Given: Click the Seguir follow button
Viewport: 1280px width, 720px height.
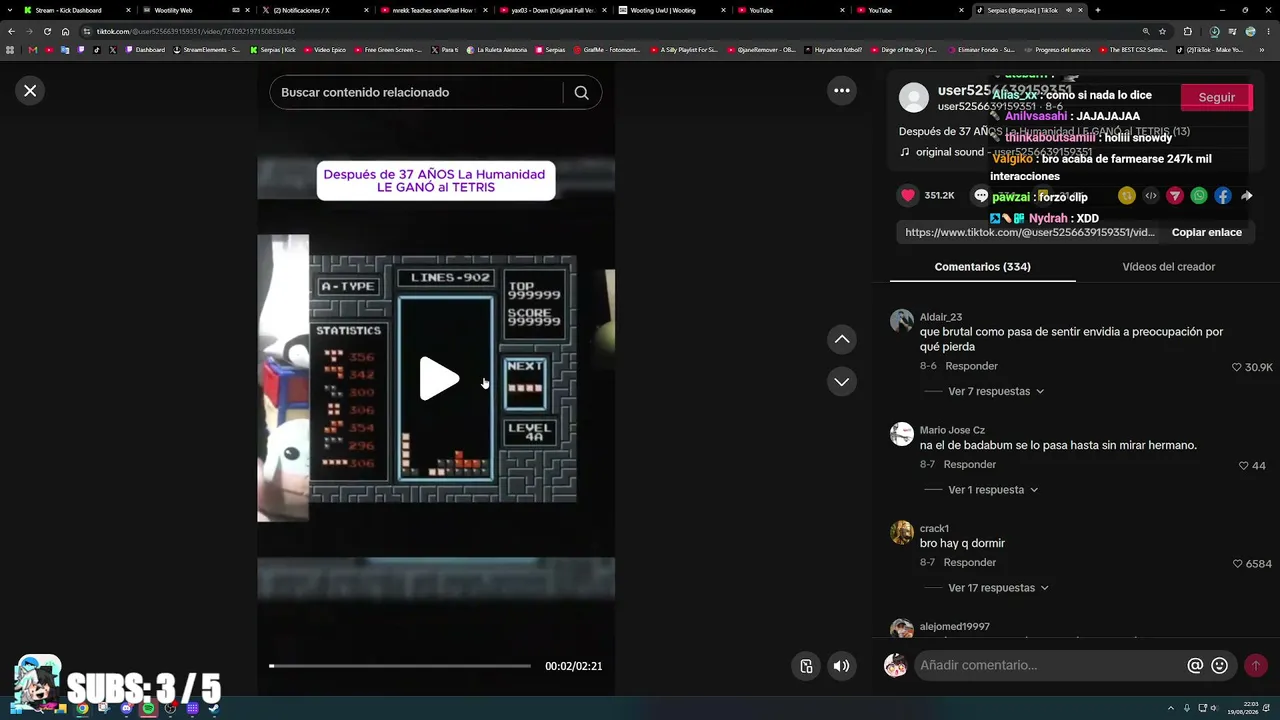Looking at the screenshot, I should pos(1217,97).
